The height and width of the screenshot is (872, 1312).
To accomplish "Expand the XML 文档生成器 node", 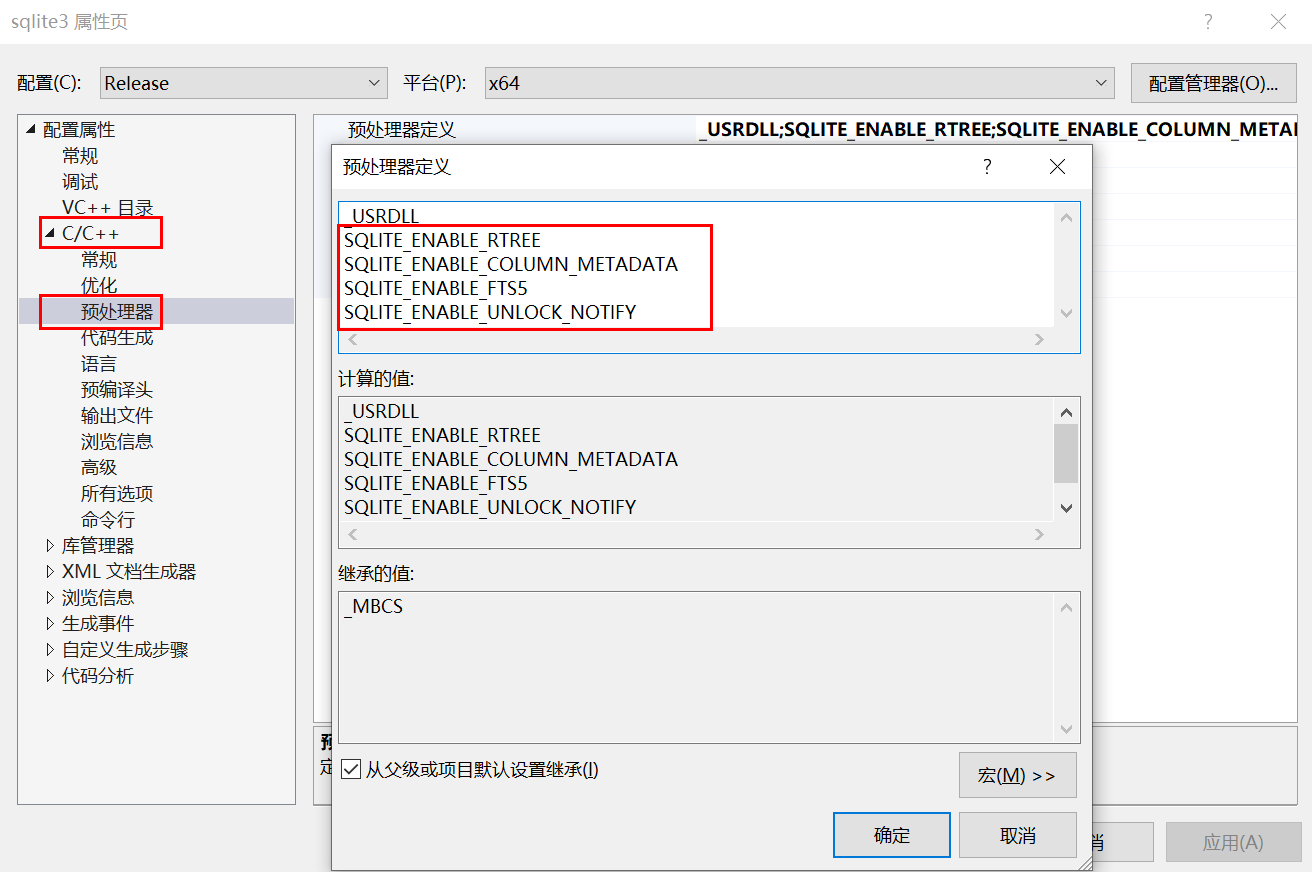I will (x=49, y=571).
